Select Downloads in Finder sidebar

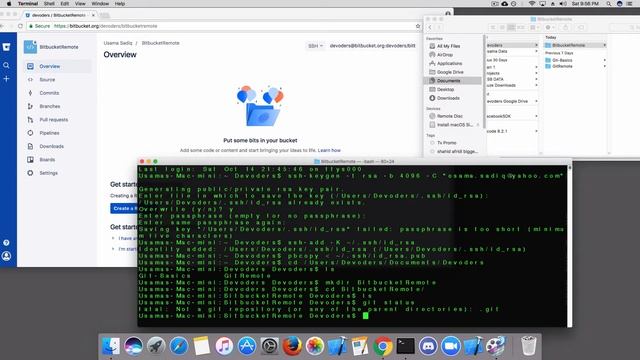click(453, 98)
